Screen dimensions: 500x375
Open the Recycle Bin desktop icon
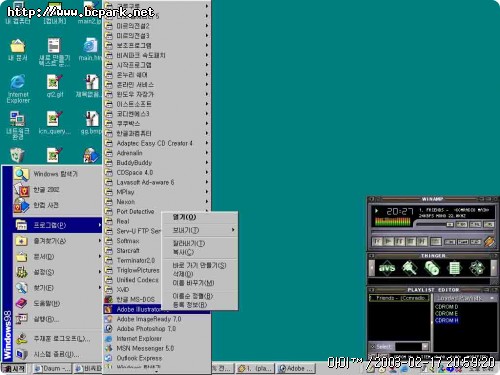pos(17,155)
